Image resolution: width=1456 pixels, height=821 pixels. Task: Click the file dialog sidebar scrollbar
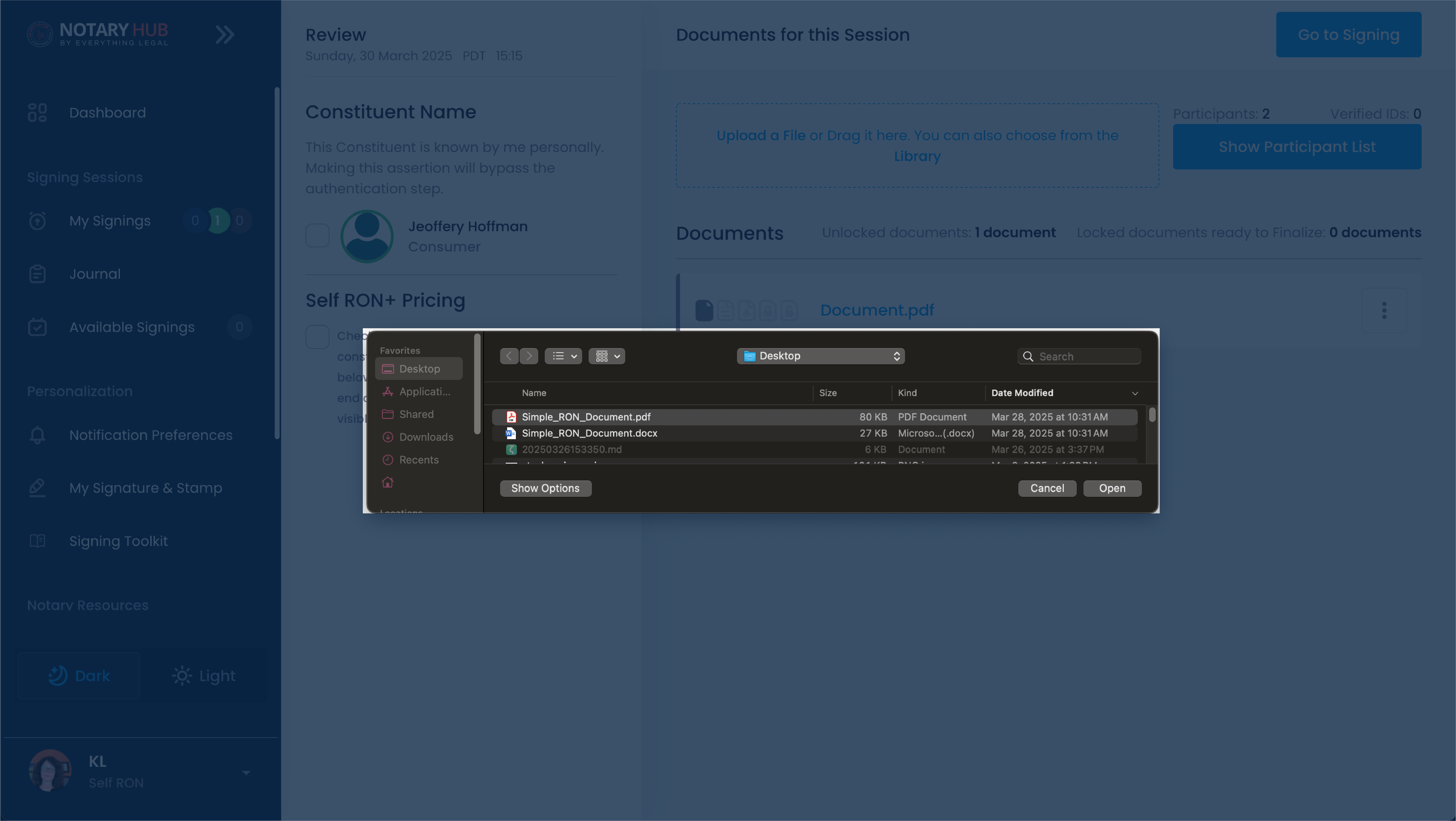pyautogui.click(x=478, y=384)
